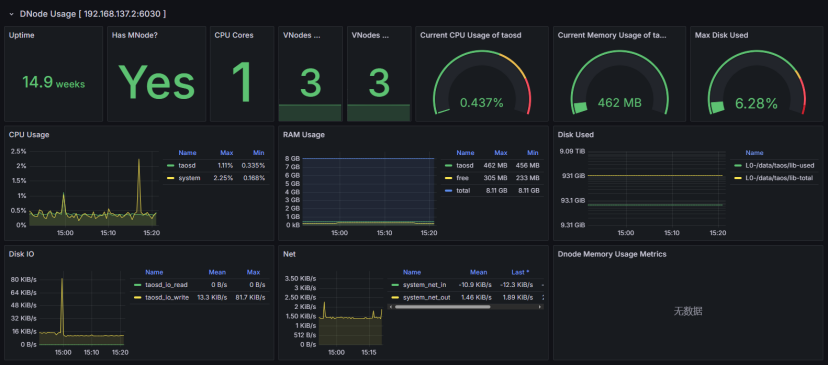
Task: Sort Net legend by Last * column
Action: click(x=520, y=272)
